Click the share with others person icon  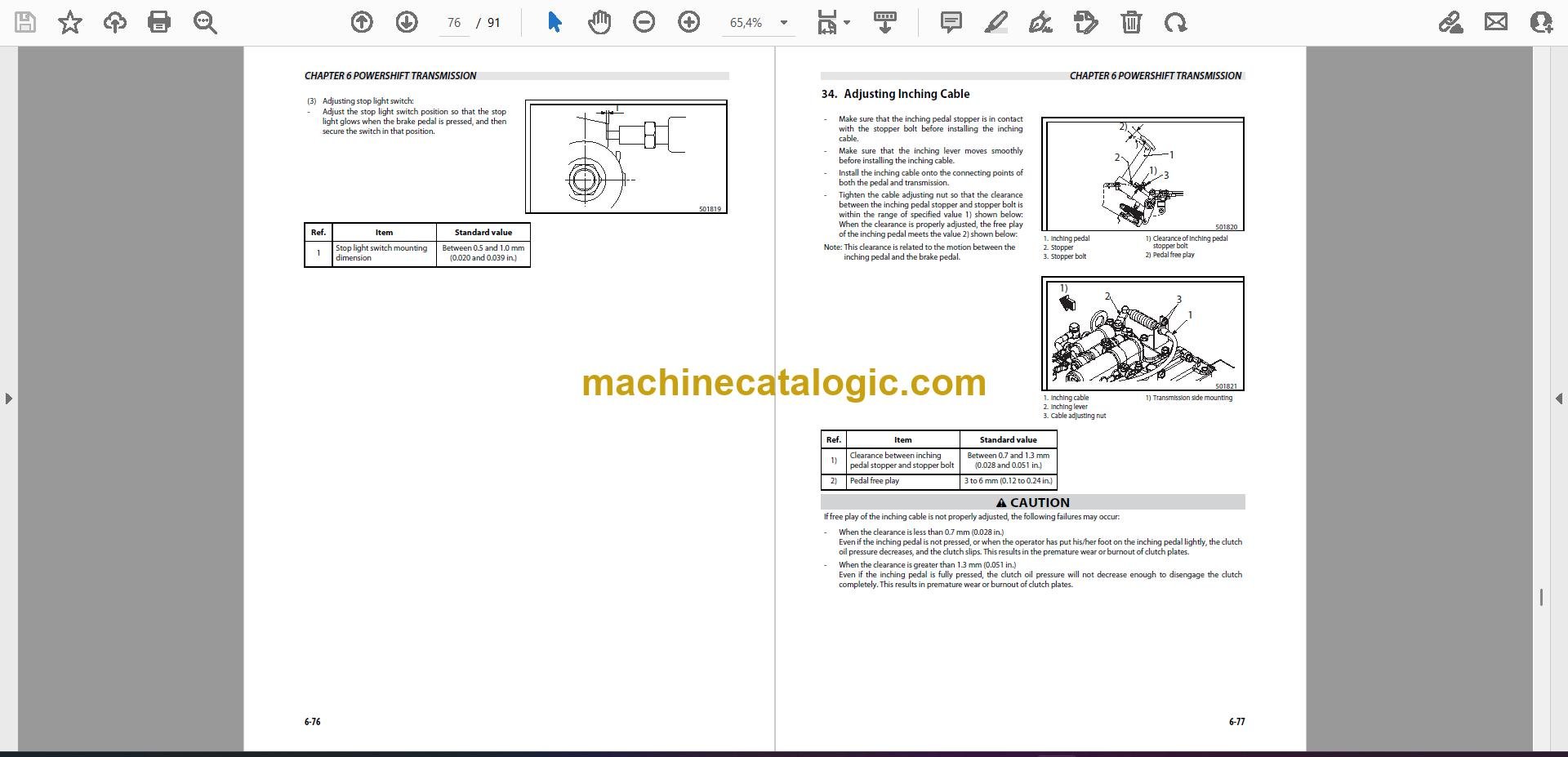pyautogui.click(x=1541, y=23)
